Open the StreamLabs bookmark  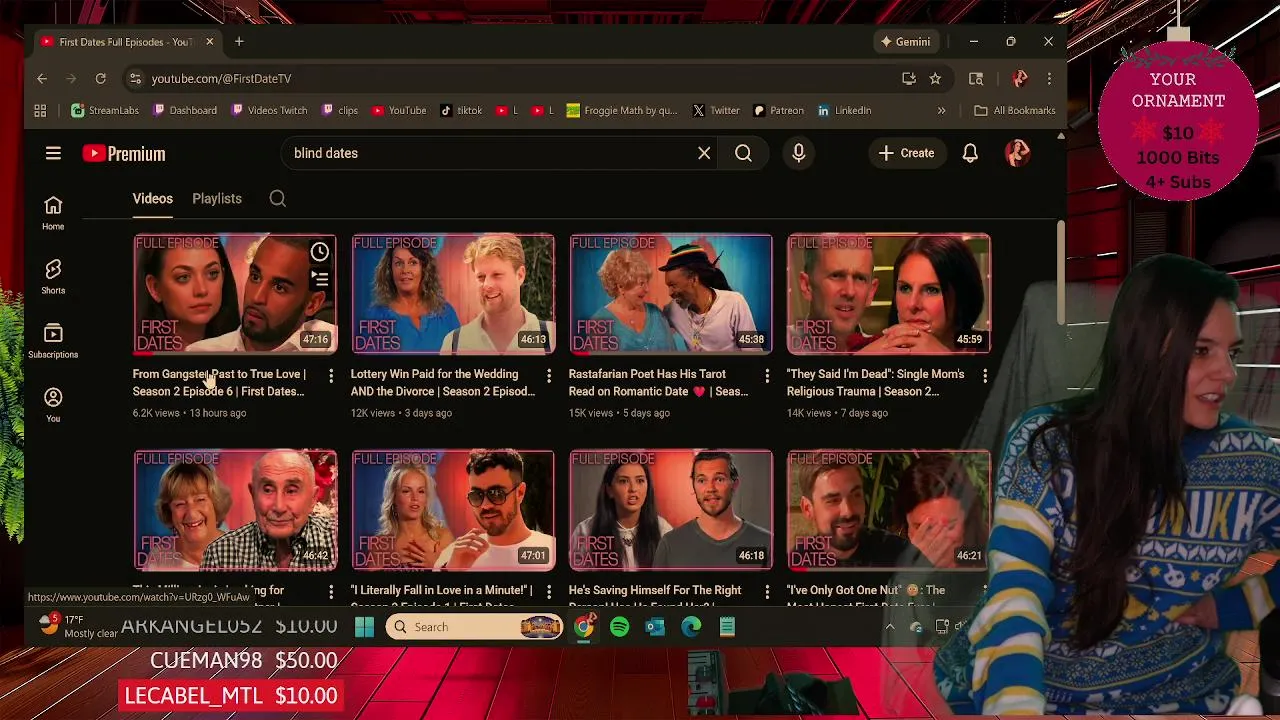105,111
